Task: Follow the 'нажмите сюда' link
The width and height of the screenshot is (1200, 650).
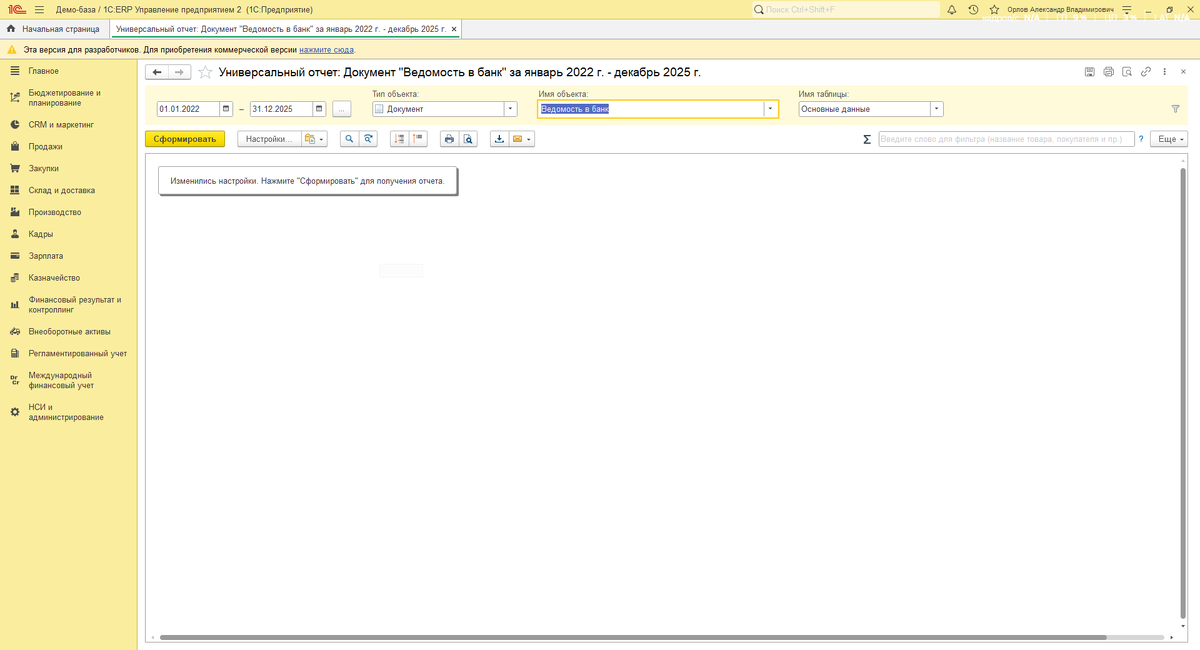Action: (x=326, y=49)
